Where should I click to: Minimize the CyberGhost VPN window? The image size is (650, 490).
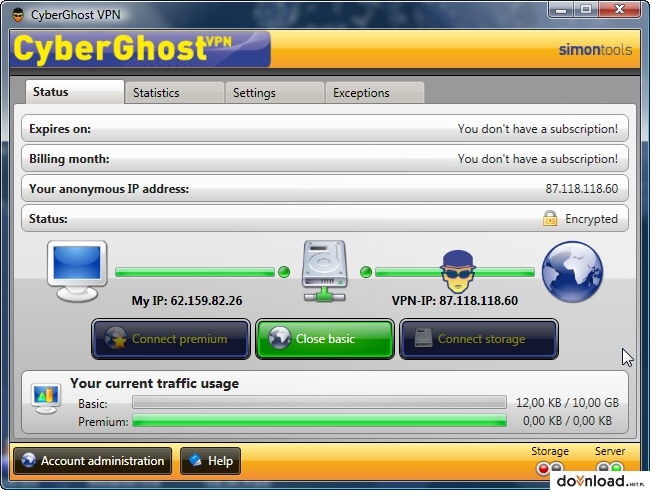(561, 10)
